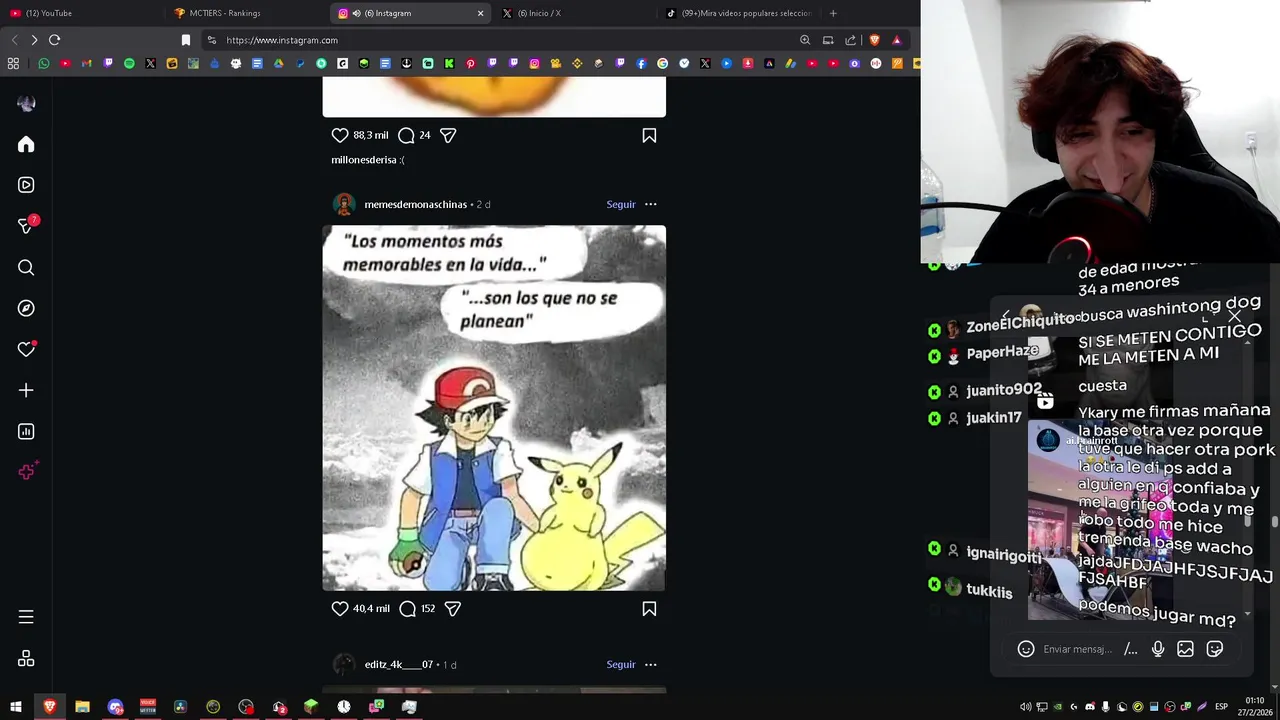This screenshot has height=720, width=1280.
Task: Open Reels from the Instagram sidebar
Action: click(x=26, y=185)
